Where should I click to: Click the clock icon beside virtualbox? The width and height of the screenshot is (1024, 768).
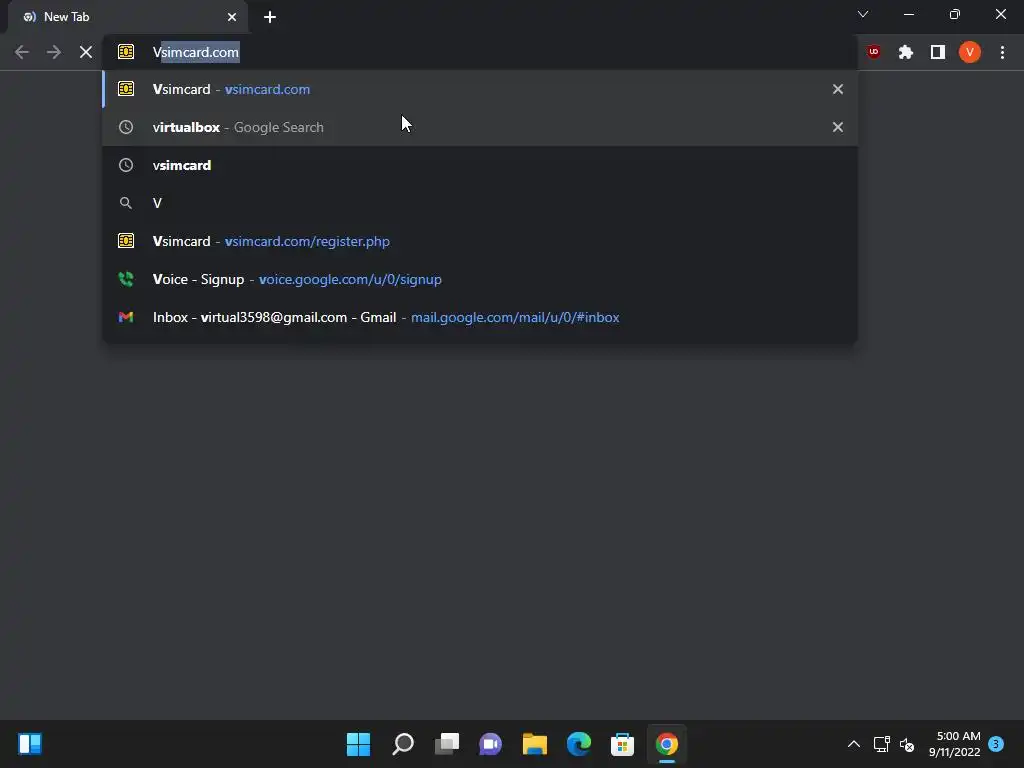(126, 127)
